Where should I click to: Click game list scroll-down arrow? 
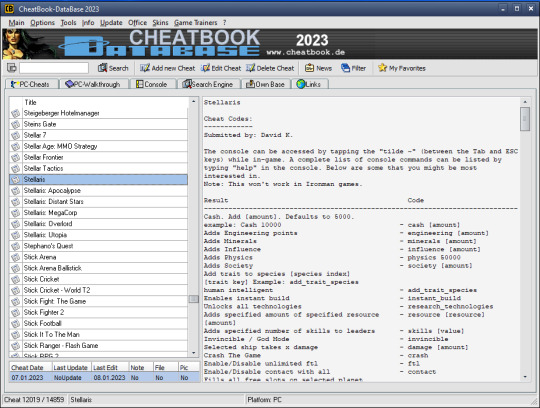(194, 353)
